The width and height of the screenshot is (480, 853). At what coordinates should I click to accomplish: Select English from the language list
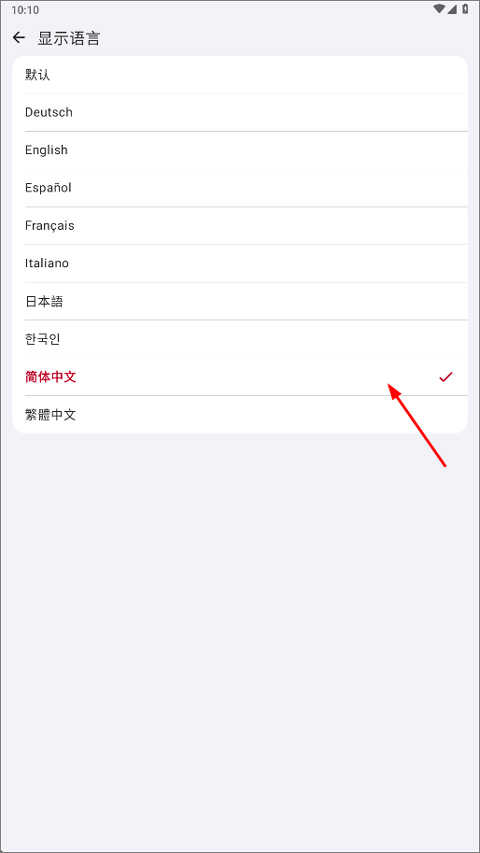pyautogui.click(x=240, y=150)
